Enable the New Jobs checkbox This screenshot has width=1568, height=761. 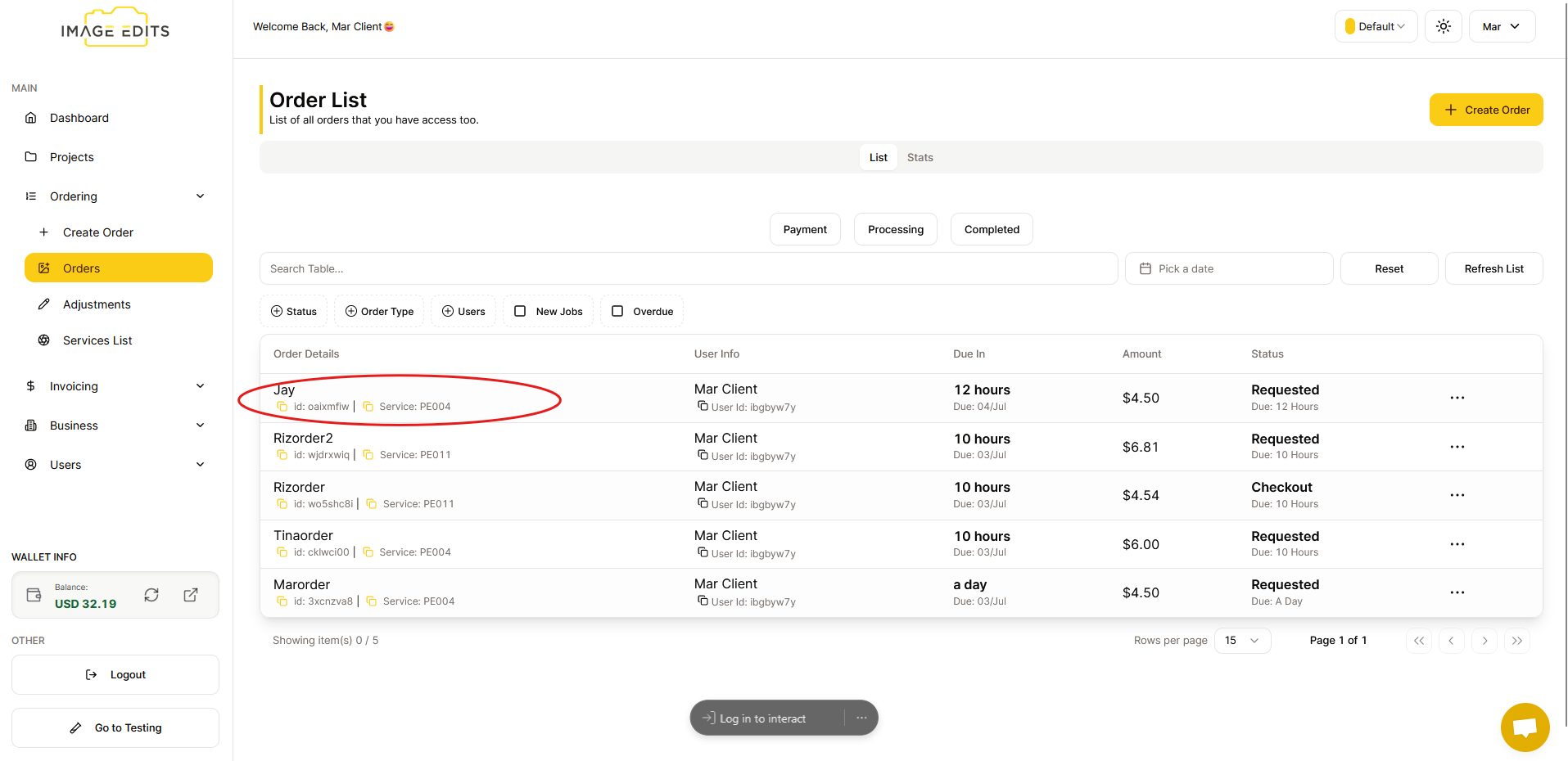(x=520, y=311)
